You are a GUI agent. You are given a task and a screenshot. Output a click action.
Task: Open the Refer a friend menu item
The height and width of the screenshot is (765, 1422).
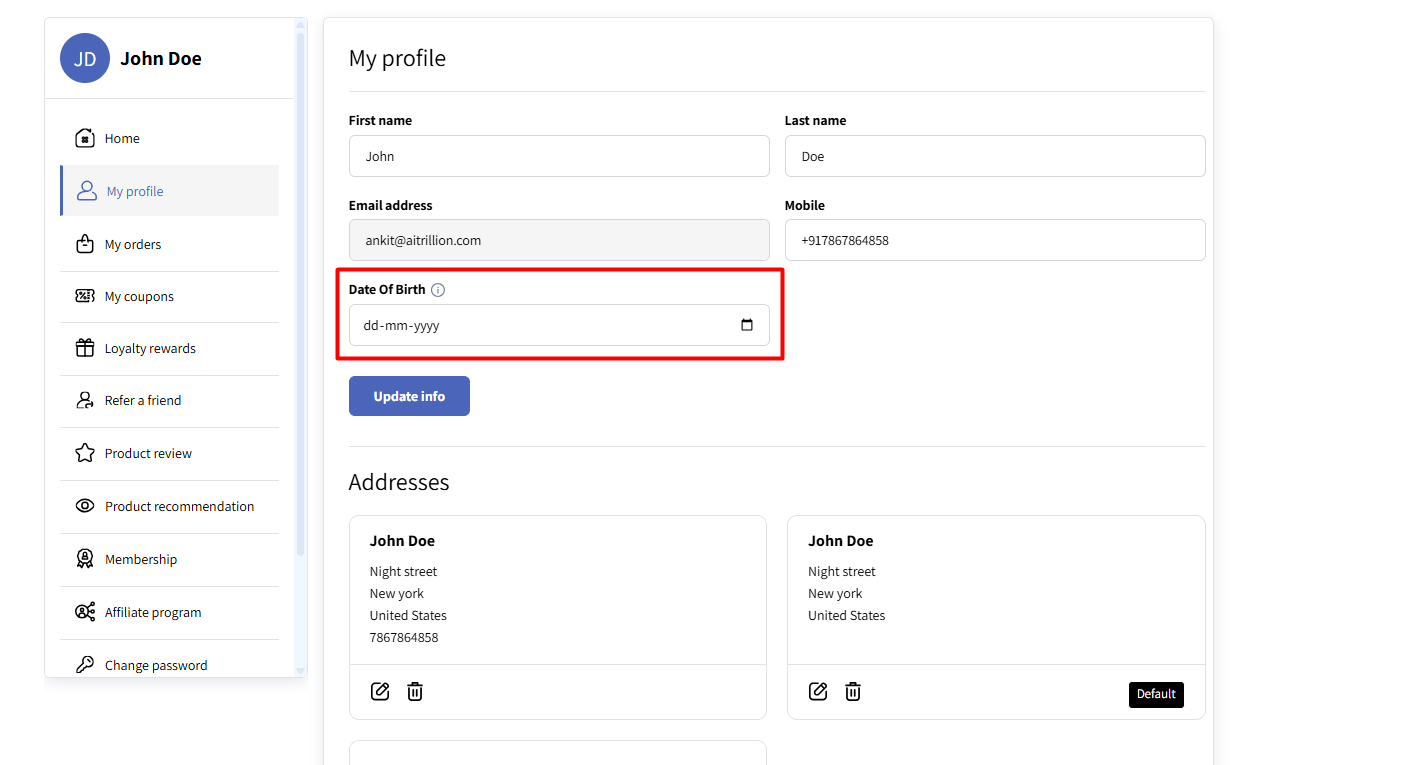[143, 400]
